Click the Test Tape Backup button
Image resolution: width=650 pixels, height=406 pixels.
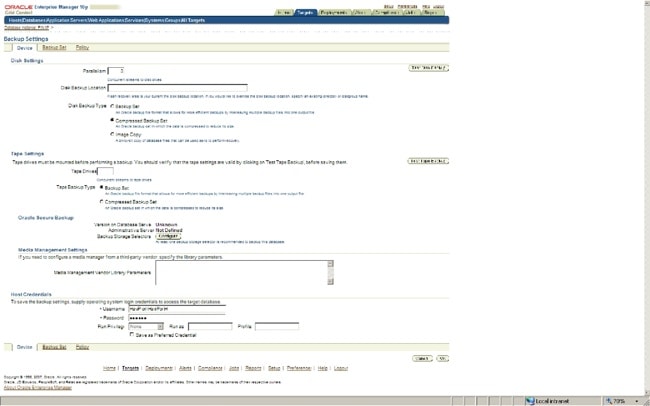click(428, 161)
